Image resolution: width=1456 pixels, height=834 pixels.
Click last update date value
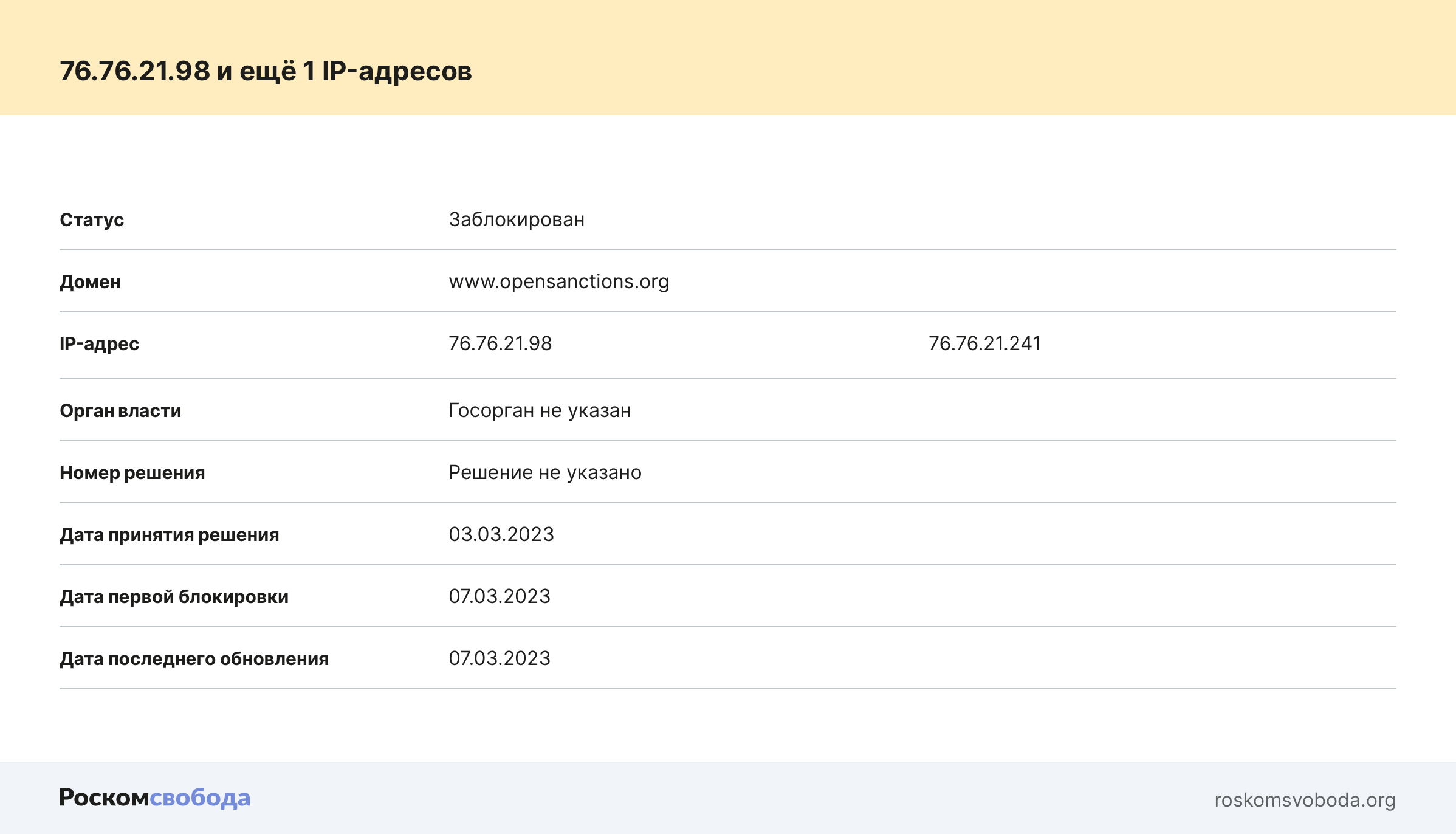pos(500,658)
